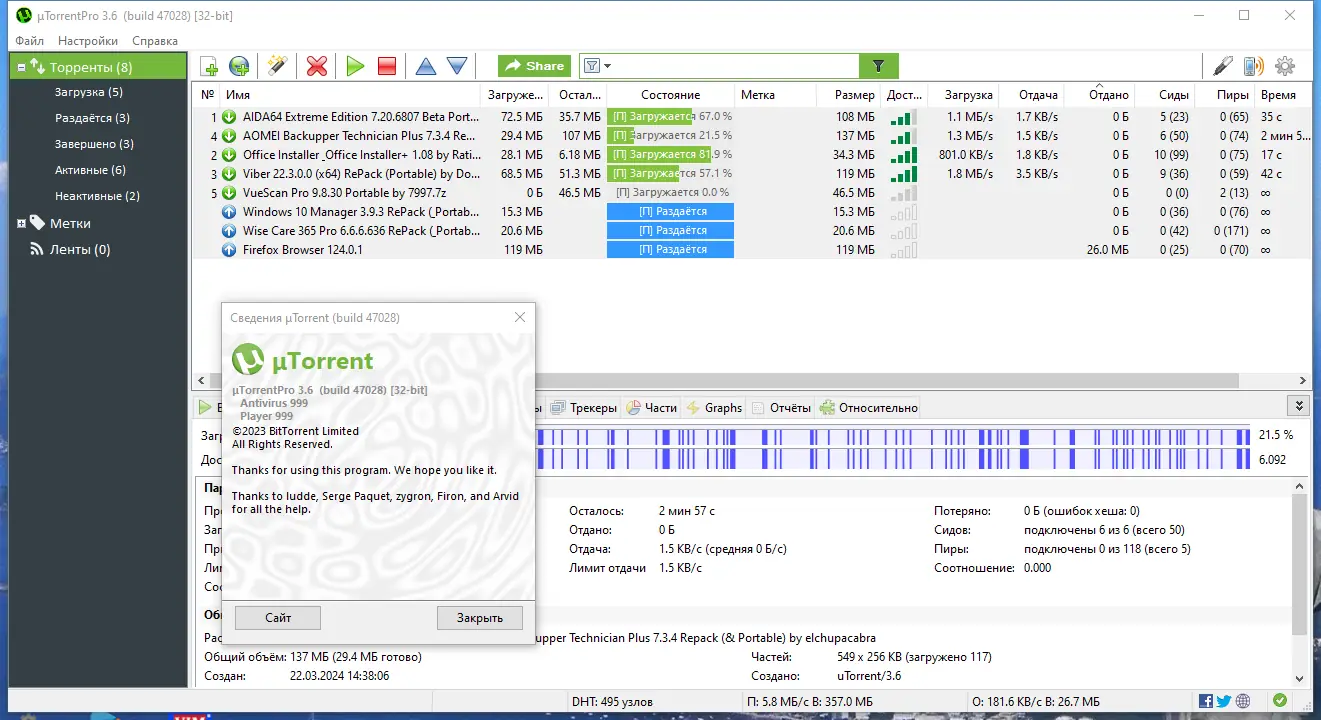The height and width of the screenshot is (720, 1321).
Task: Sort torrents by the Сиды column header
Action: 1165,95
